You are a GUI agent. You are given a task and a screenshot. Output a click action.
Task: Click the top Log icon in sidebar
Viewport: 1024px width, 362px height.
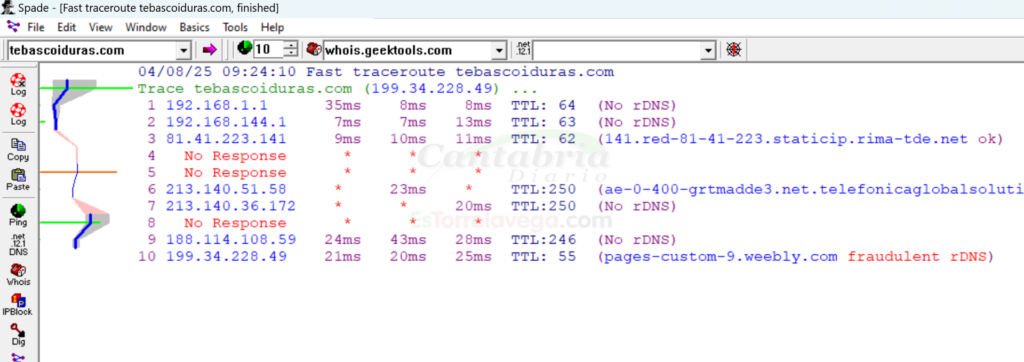tap(18, 84)
